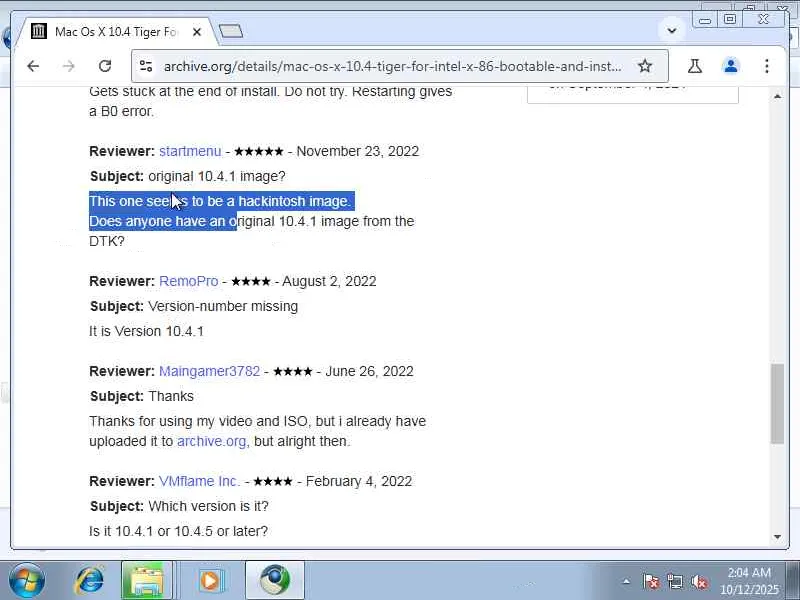Select the Mac Os X 10.4 Tiger tab
Screen dimensions: 800x600
pos(116,32)
